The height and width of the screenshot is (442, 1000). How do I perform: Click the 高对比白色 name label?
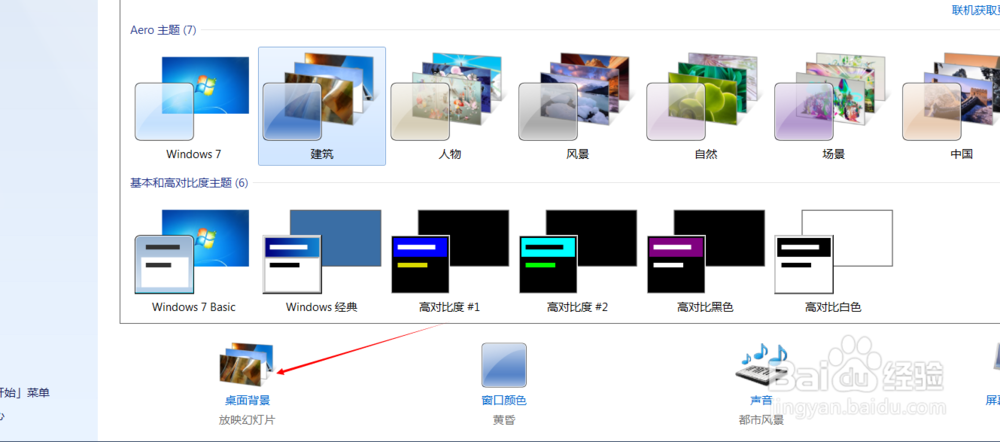click(834, 307)
